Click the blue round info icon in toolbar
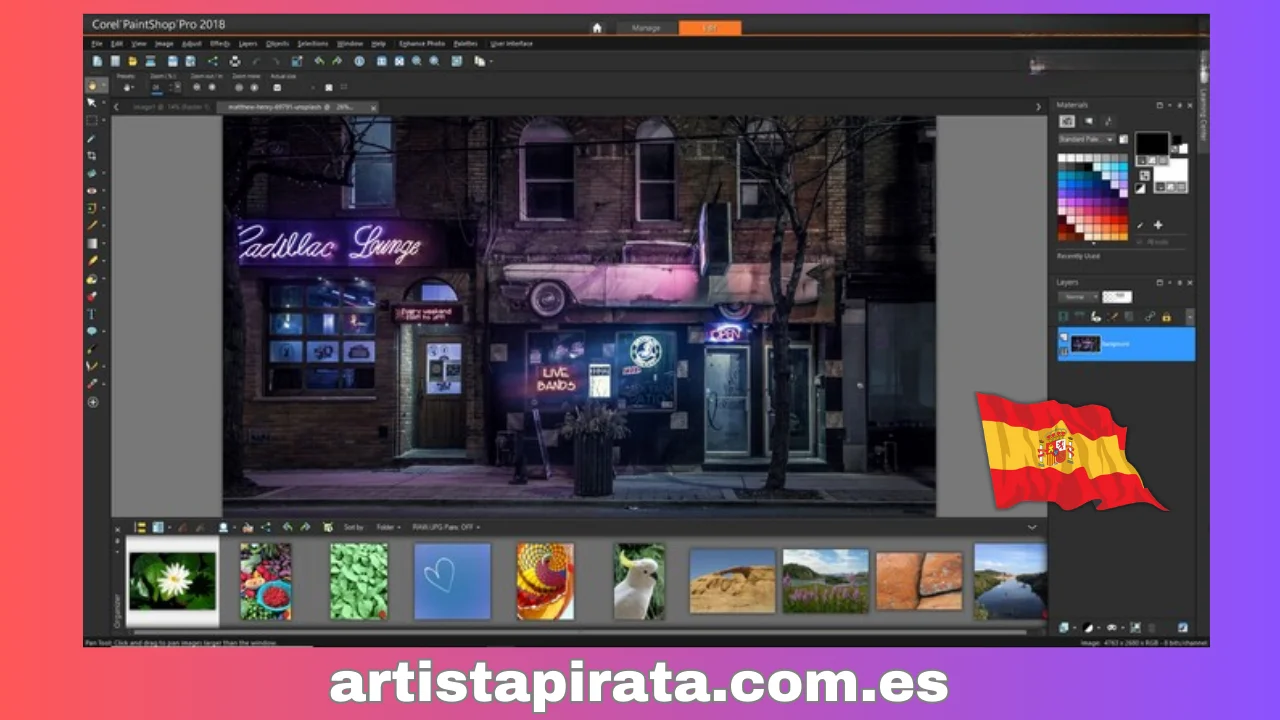 (359, 61)
